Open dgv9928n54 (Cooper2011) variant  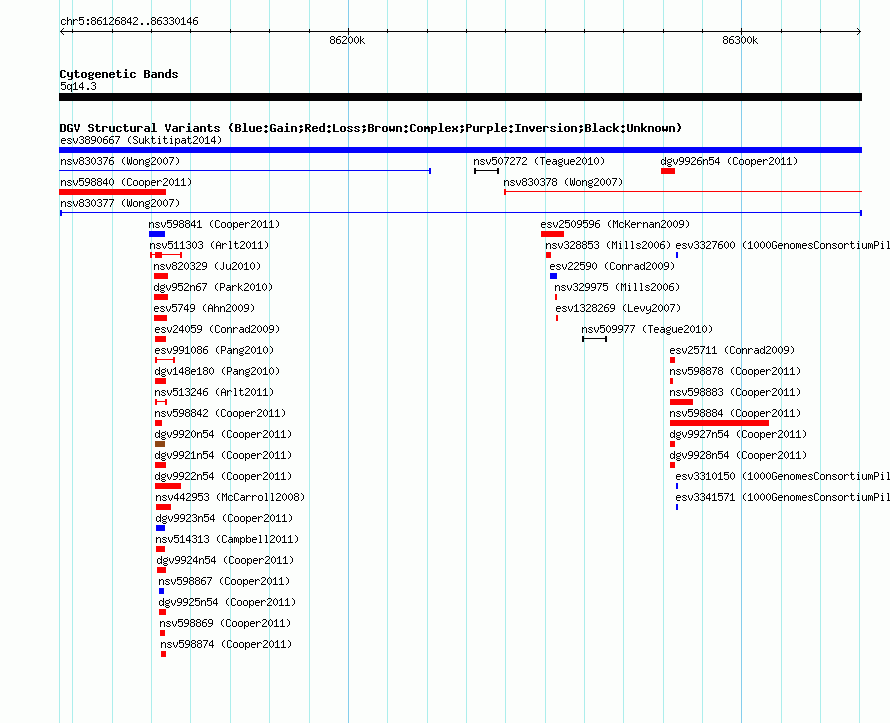[x=738, y=455]
